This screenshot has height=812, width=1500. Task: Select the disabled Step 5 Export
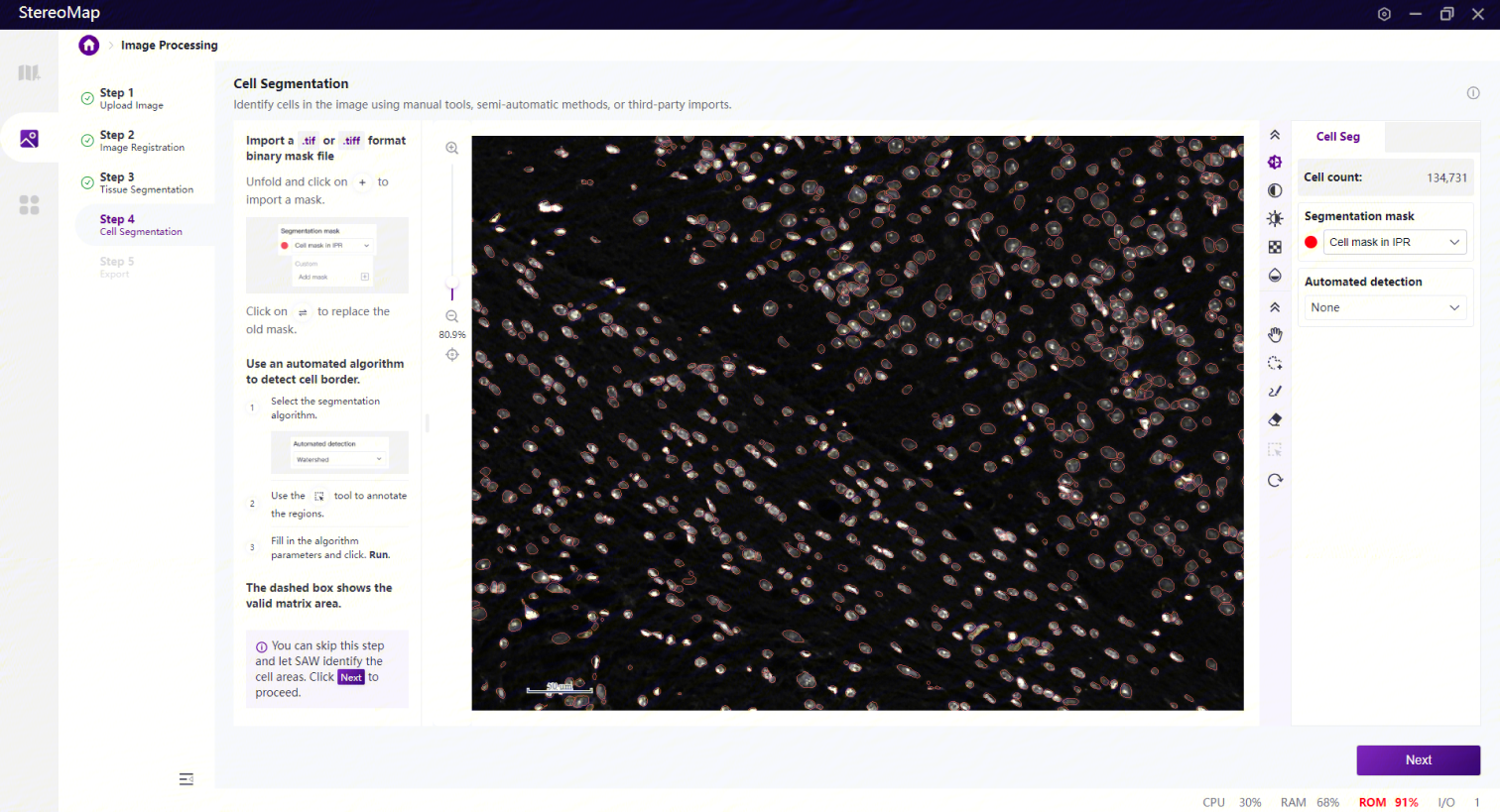point(116,267)
